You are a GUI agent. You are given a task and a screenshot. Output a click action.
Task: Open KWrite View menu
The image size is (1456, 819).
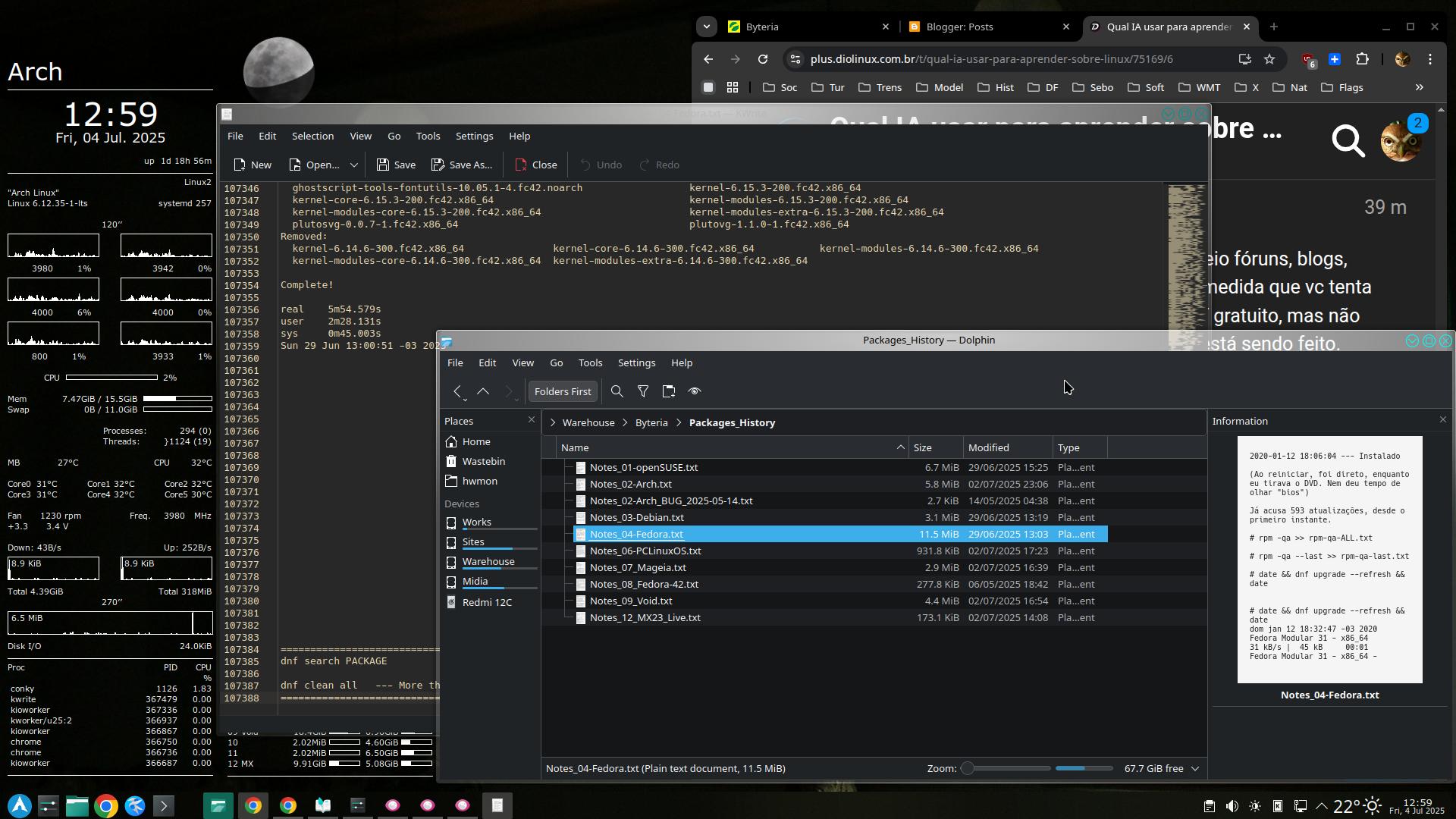360,136
